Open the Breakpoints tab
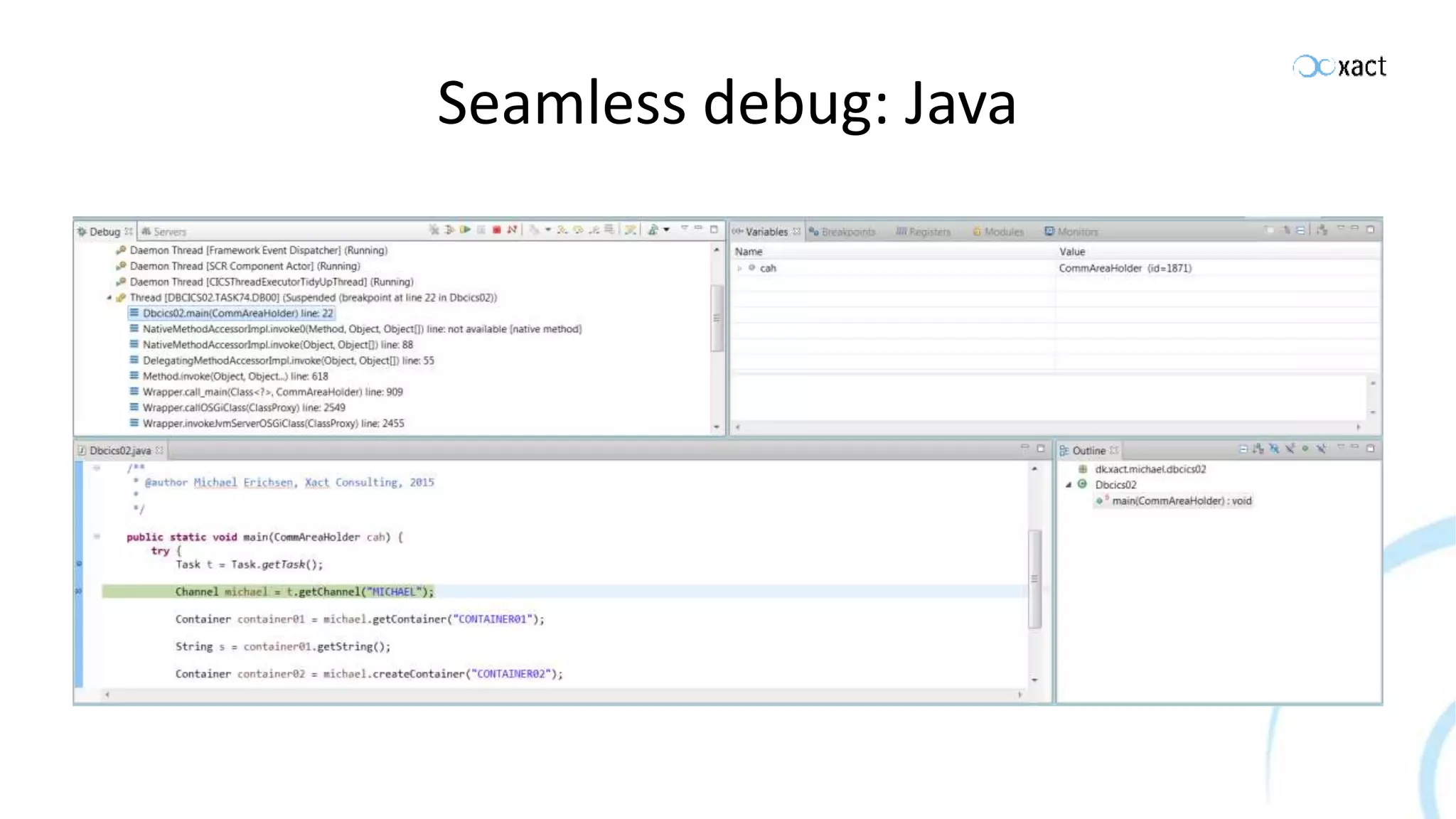The image size is (1456, 819). (x=842, y=232)
